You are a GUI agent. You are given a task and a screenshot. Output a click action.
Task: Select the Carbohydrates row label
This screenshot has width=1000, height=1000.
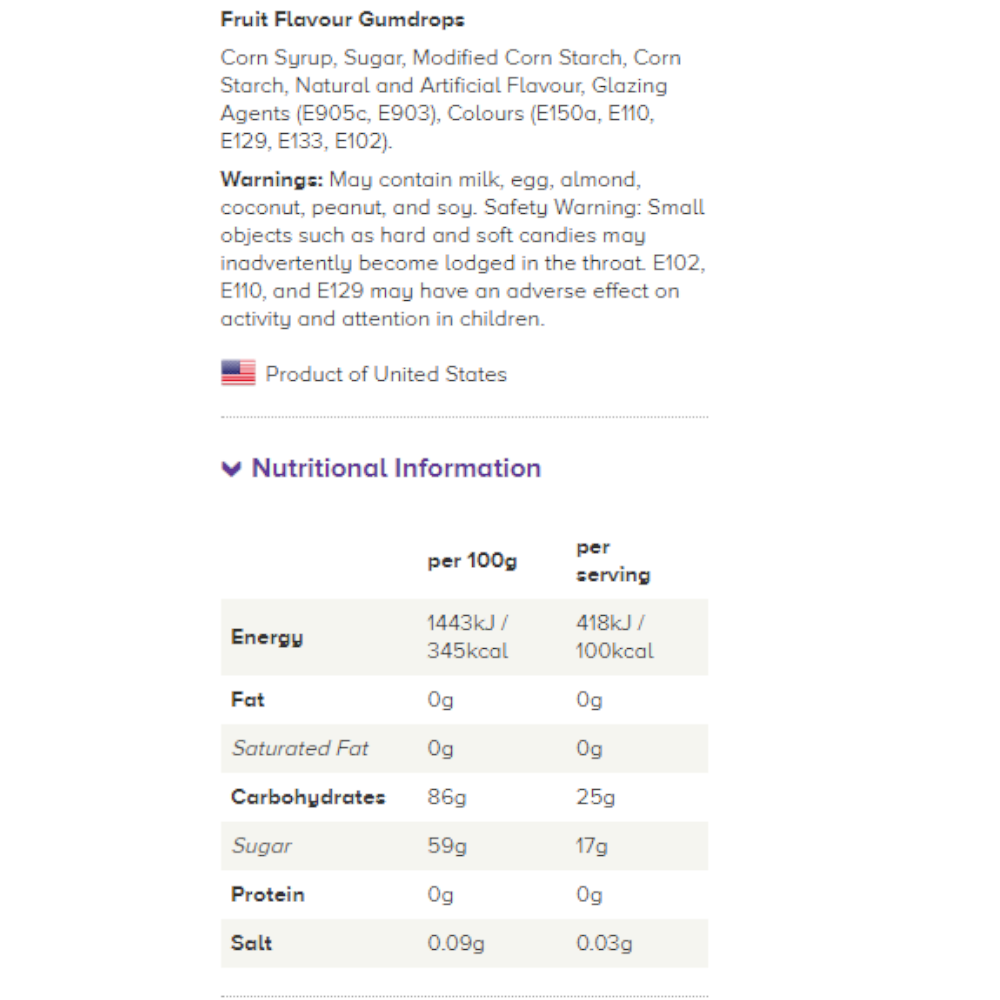[x=308, y=797]
